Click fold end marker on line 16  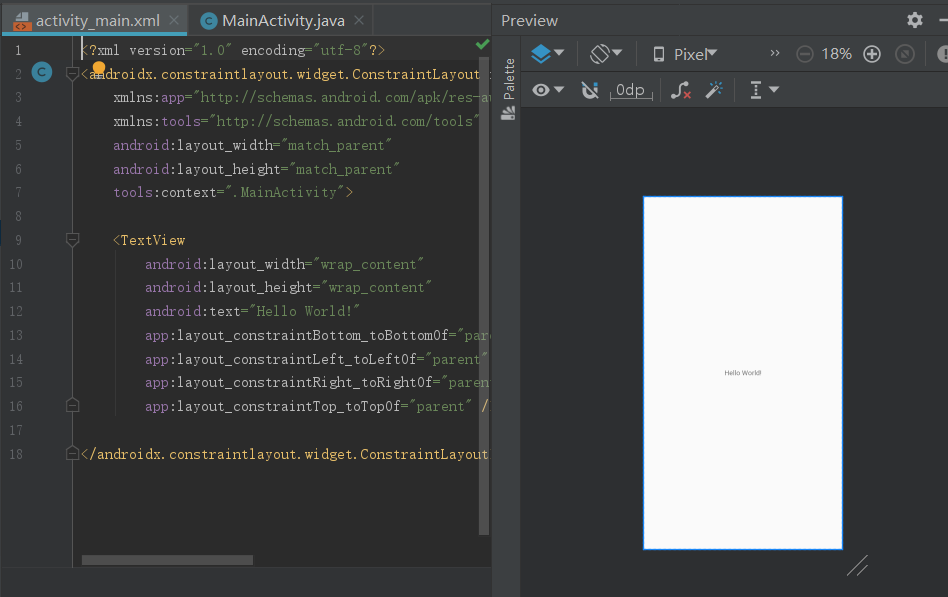coord(72,406)
